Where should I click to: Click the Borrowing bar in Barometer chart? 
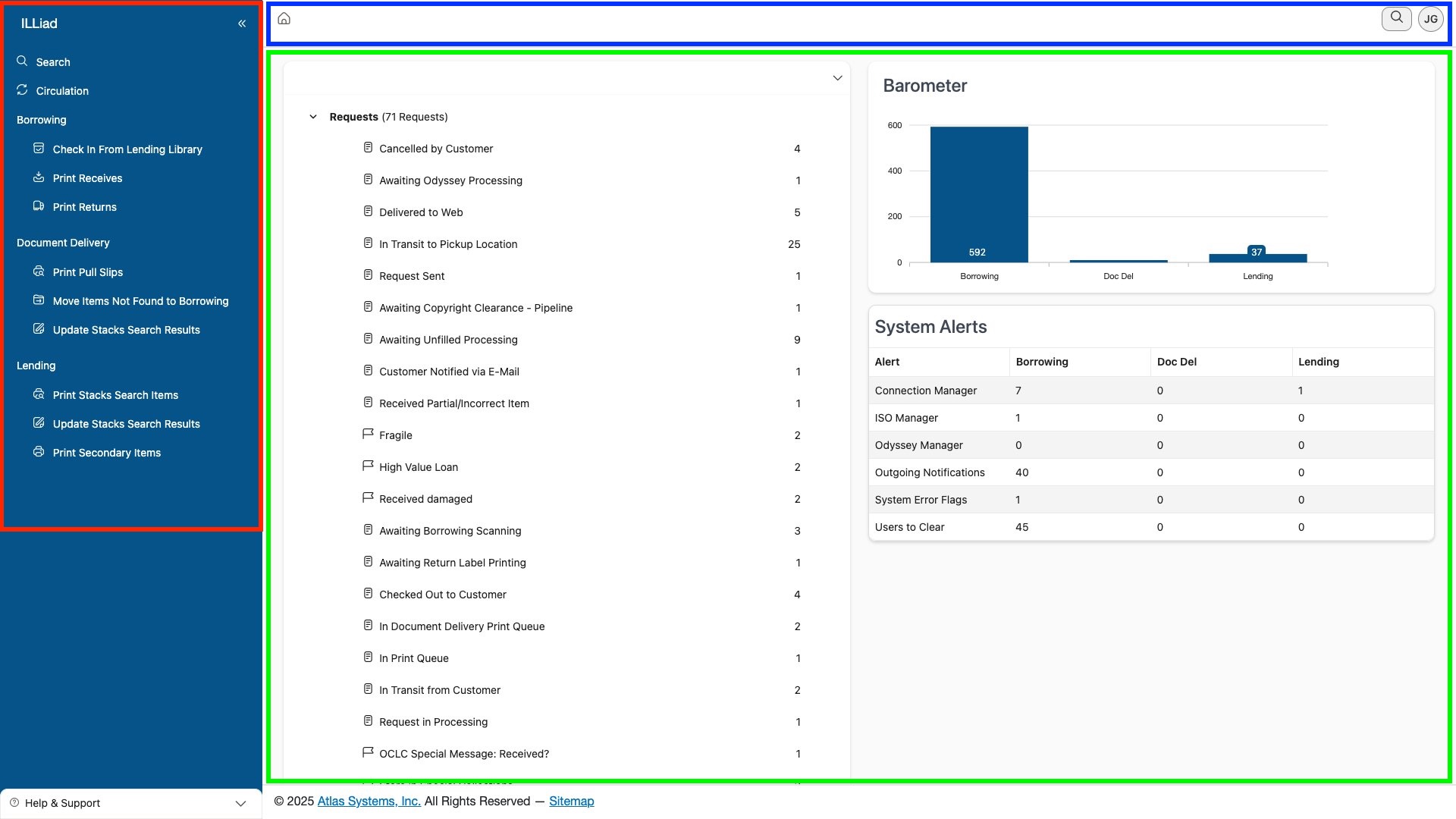979,194
